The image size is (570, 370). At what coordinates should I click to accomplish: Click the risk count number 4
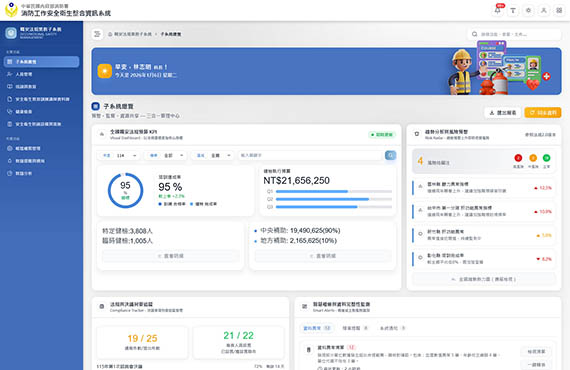click(420, 161)
